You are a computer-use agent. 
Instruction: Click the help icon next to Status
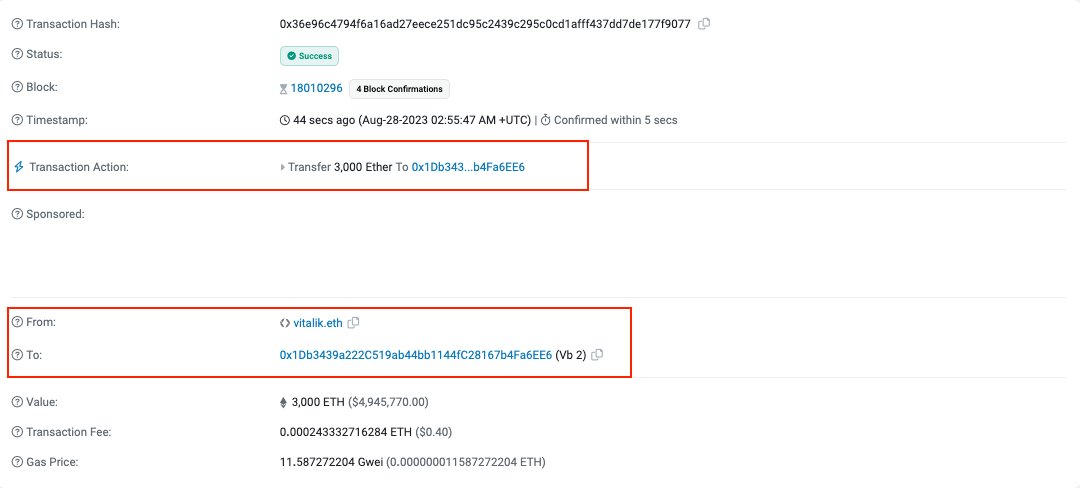coord(16,54)
